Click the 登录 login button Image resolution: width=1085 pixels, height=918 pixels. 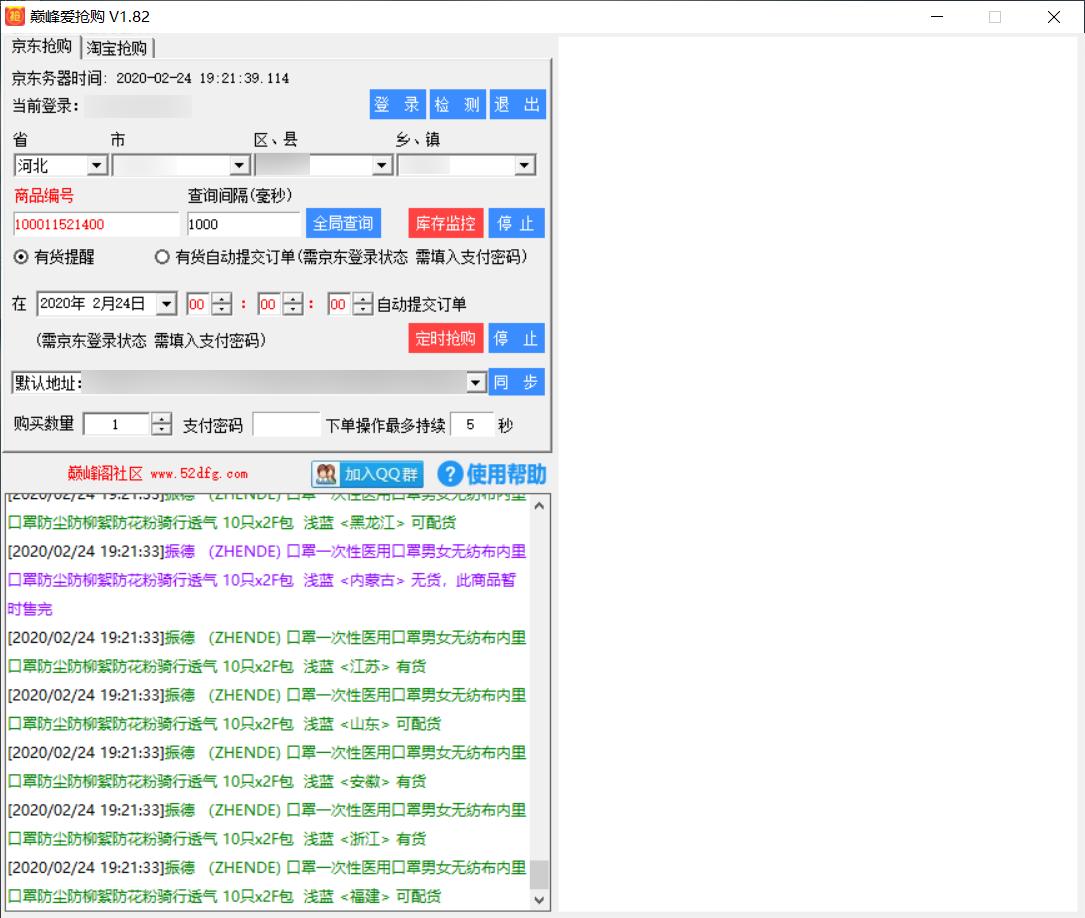(397, 105)
